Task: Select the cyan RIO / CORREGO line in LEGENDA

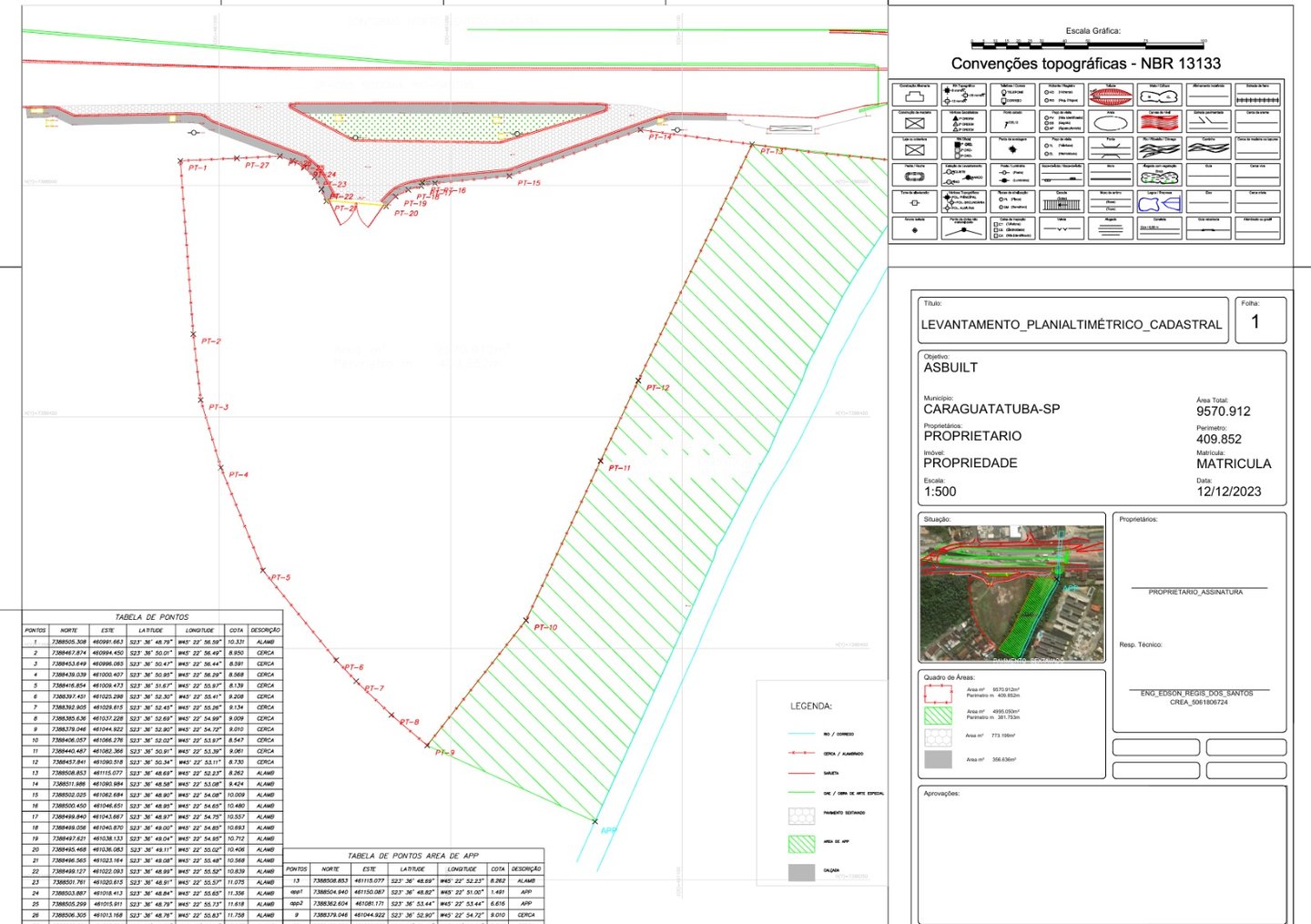Action: click(x=801, y=734)
